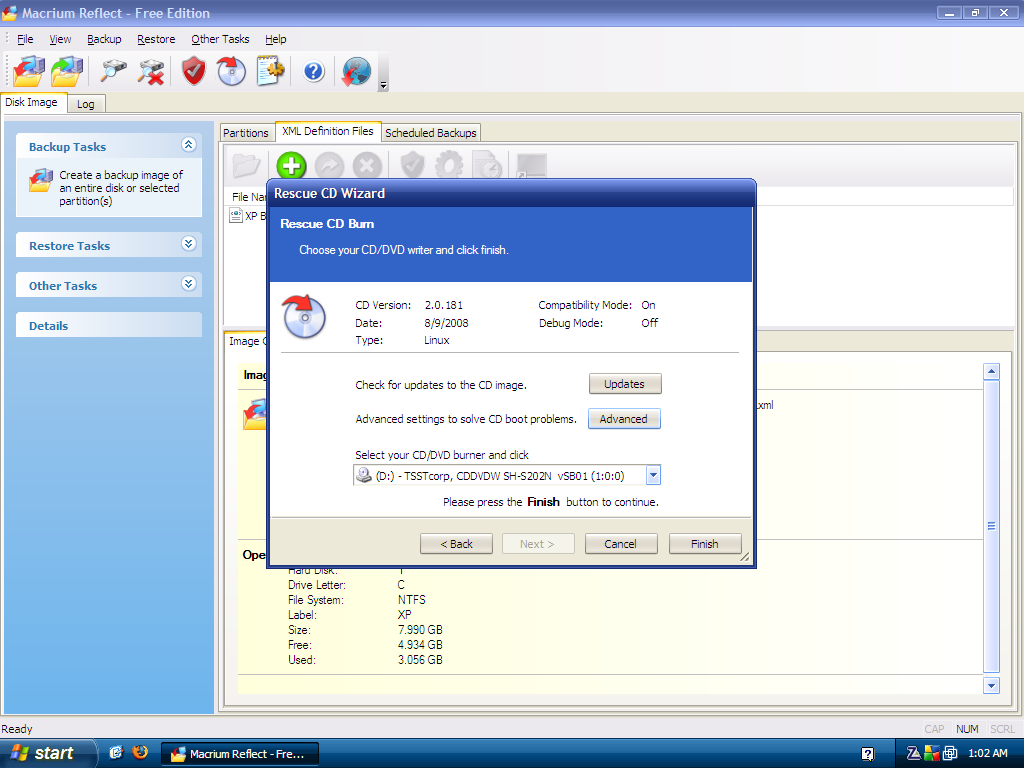Click the greyed open folder icon in XML toolbar
The image size is (1024, 768).
[x=246, y=165]
